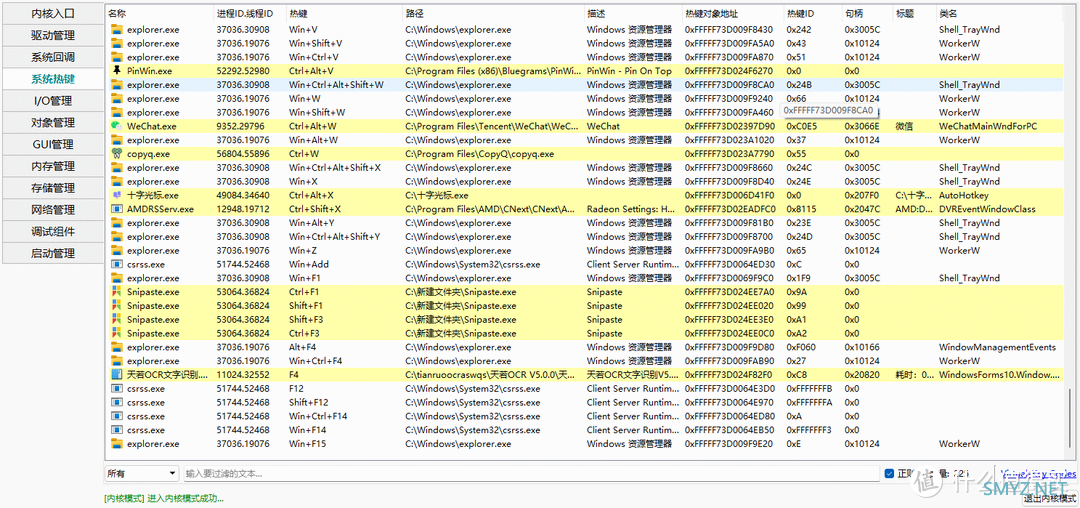Click the csrss.exe icon in the Win+Ctrl+F14 row
This screenshot has width=1080, height=508.
coord(116,416)
